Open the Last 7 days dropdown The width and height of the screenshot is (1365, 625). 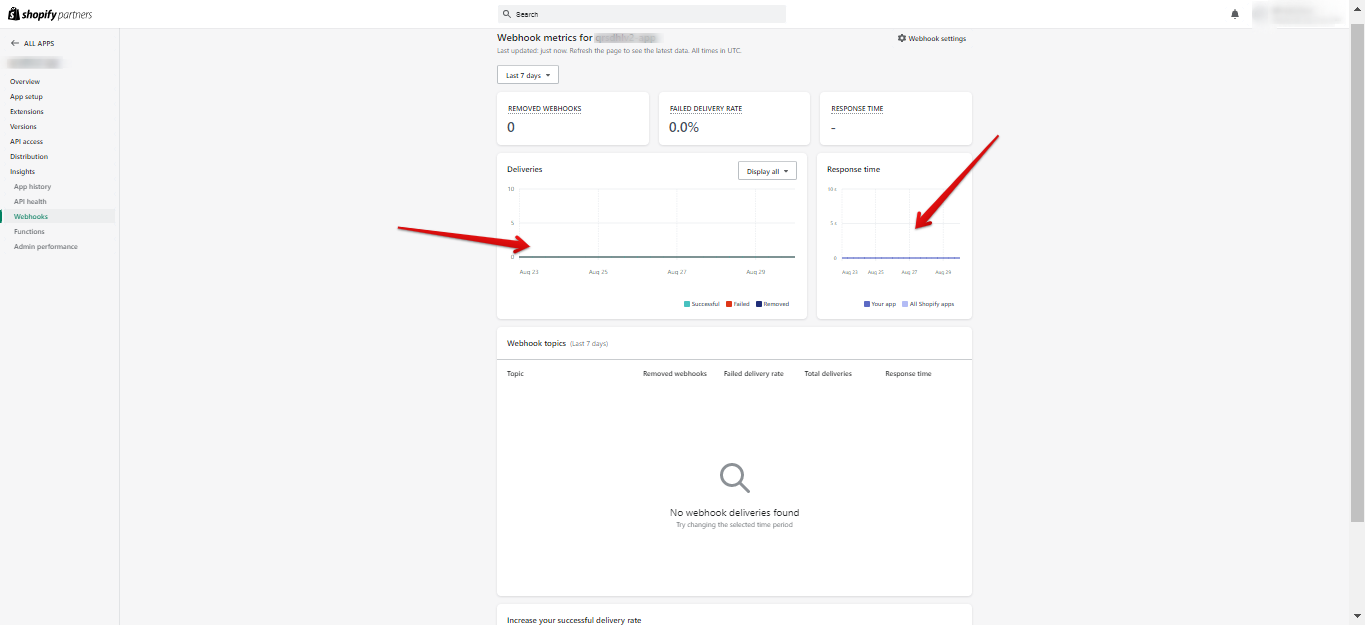pos(528,75)
